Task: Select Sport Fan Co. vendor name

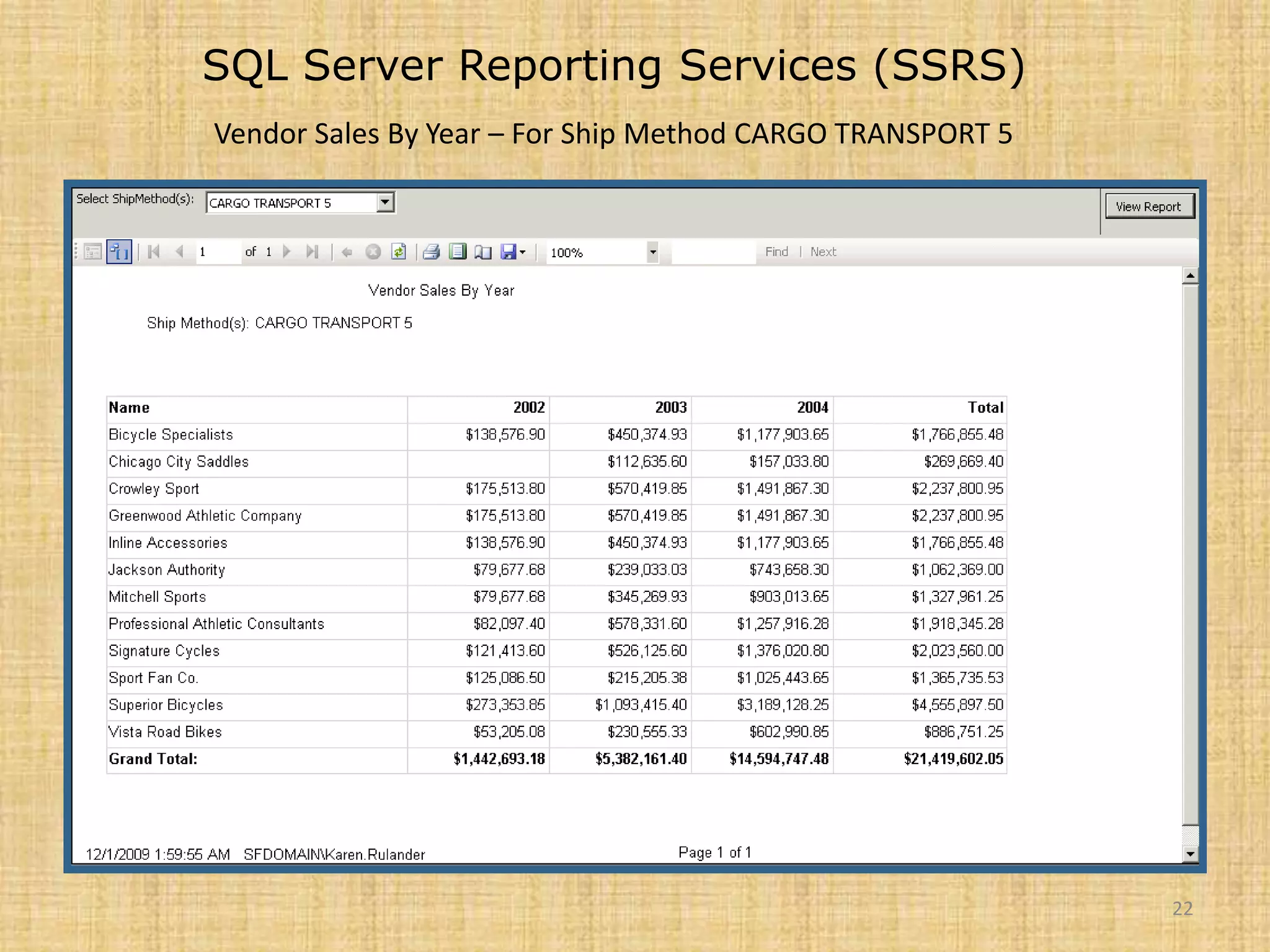Action: point(153,678)
